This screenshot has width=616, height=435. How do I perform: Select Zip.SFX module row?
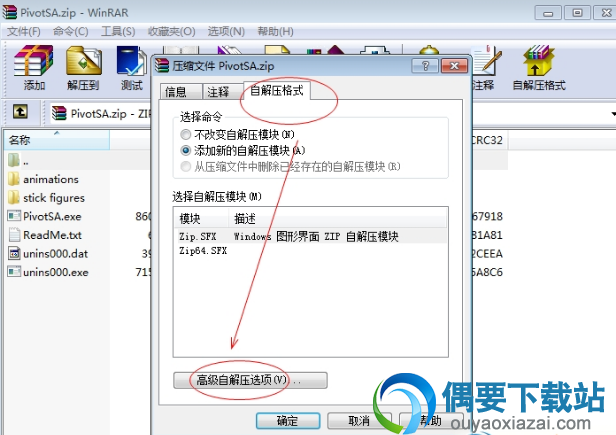pyautogui.click(x=310, y=236)
